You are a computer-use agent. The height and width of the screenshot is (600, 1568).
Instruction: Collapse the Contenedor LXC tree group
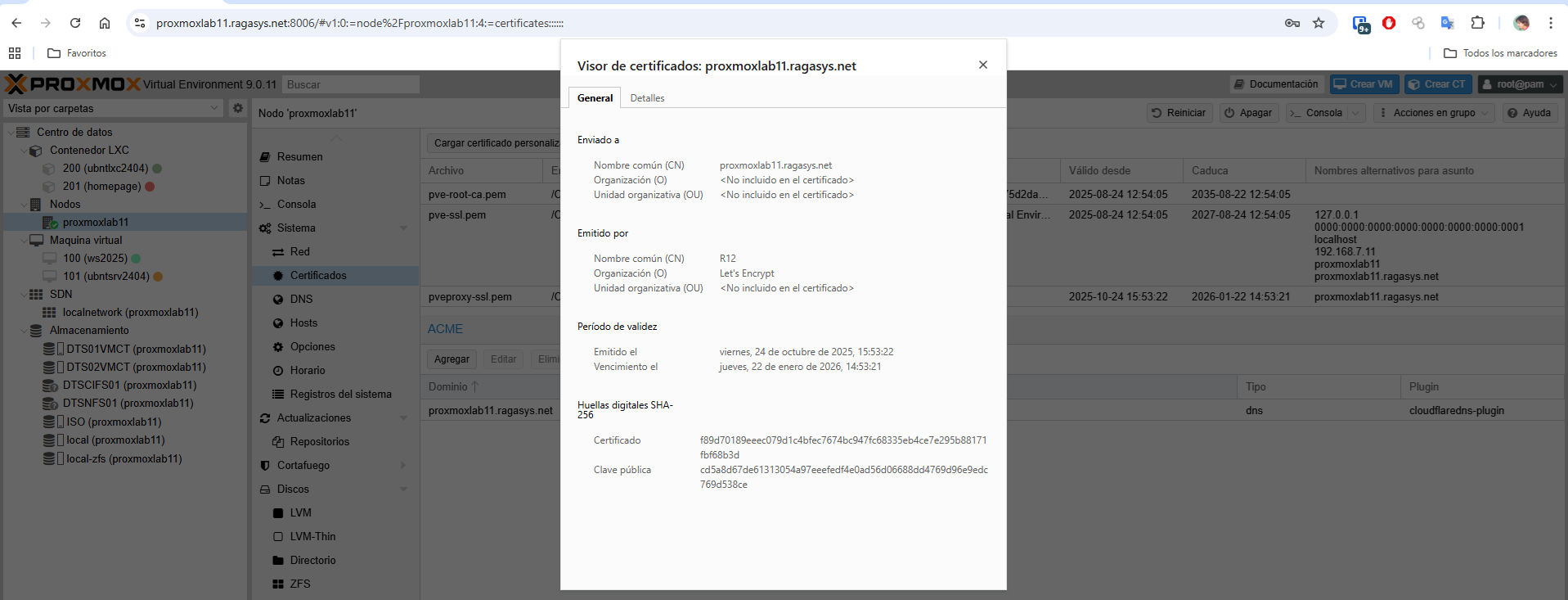coord(24,150)
